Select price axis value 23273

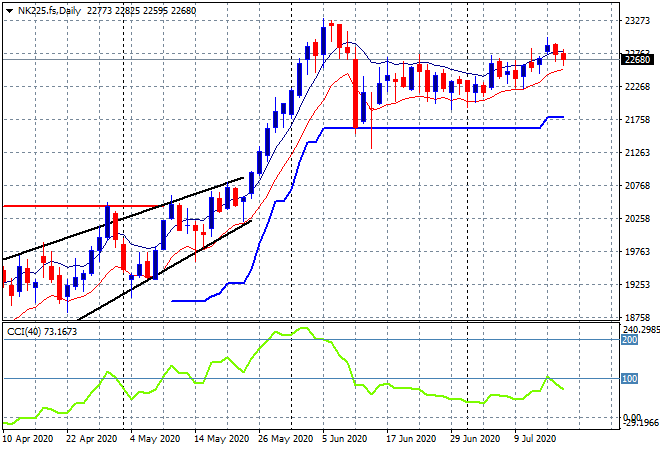point(637,21)
